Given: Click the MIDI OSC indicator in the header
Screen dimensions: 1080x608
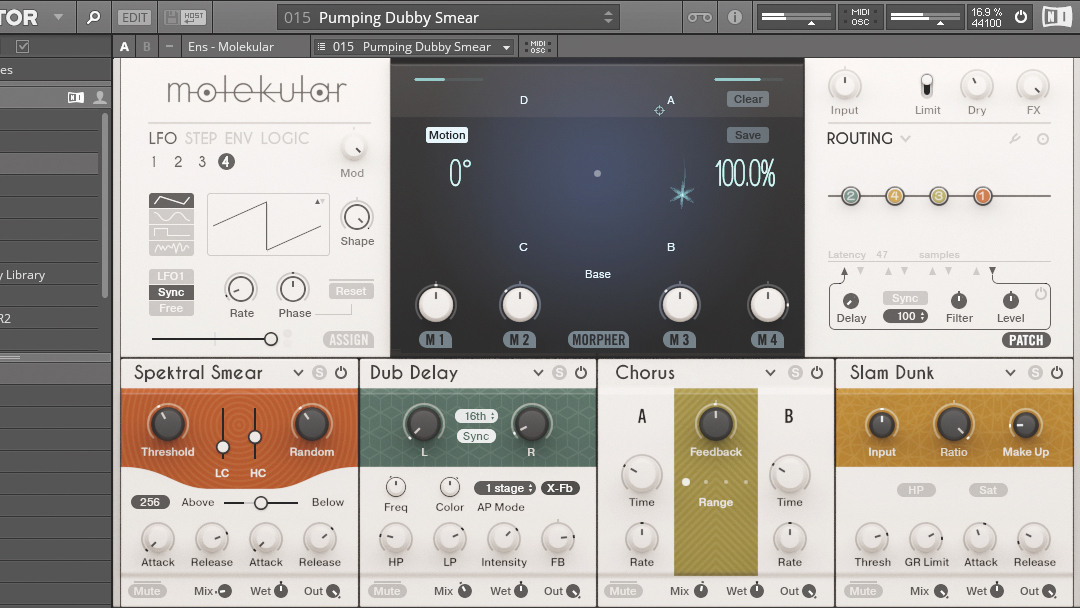Looking at the screenshot, I should (x=860, y=17).
